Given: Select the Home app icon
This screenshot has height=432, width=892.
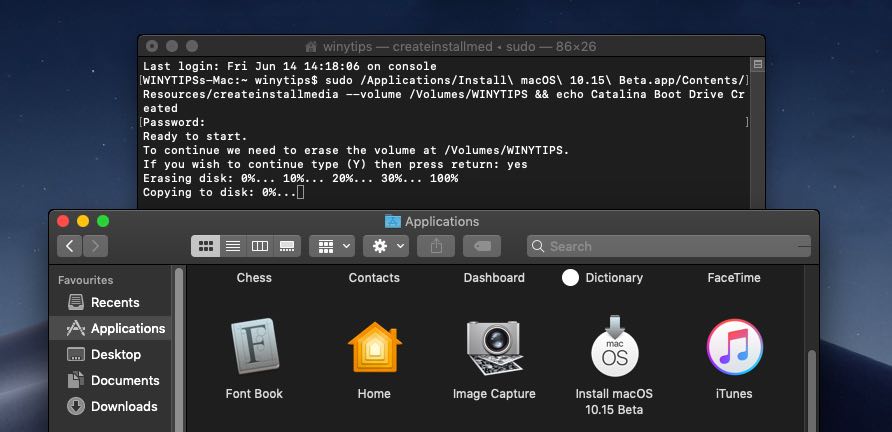Looking at the screenshot, I should click(374, 347).
